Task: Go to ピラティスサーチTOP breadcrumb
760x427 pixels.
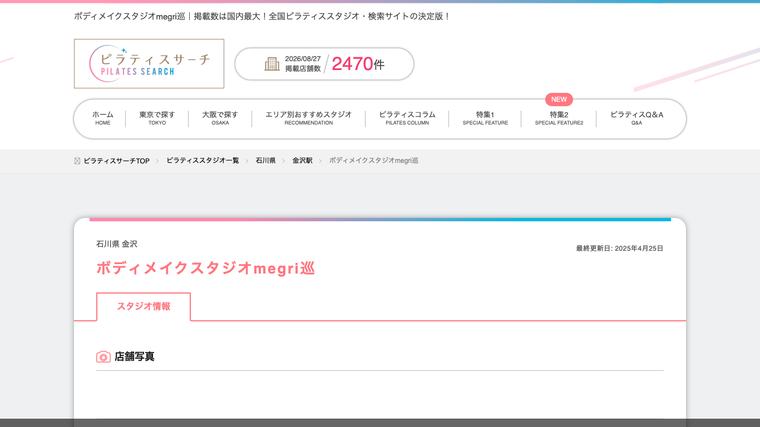Action: [x=116, y=160]
